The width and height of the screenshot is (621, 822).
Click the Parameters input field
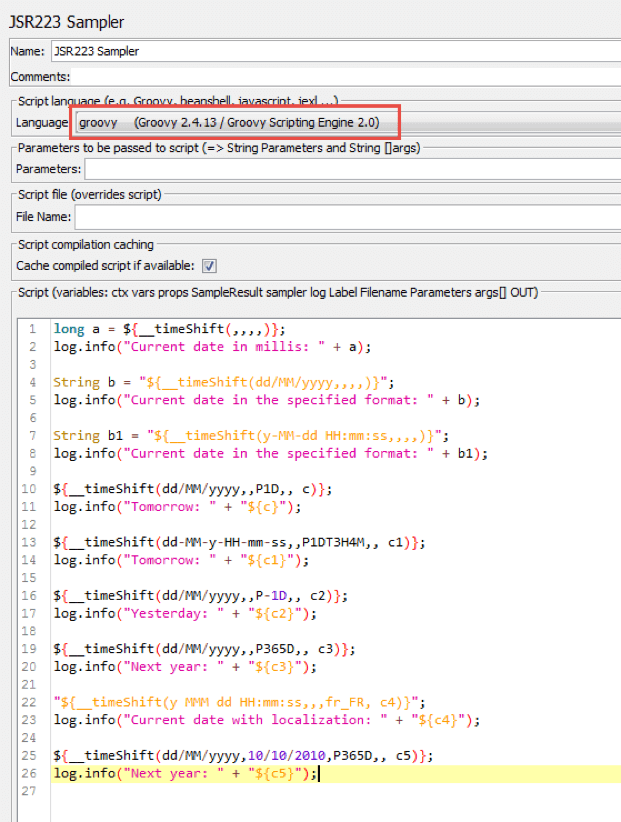point(353,169)
